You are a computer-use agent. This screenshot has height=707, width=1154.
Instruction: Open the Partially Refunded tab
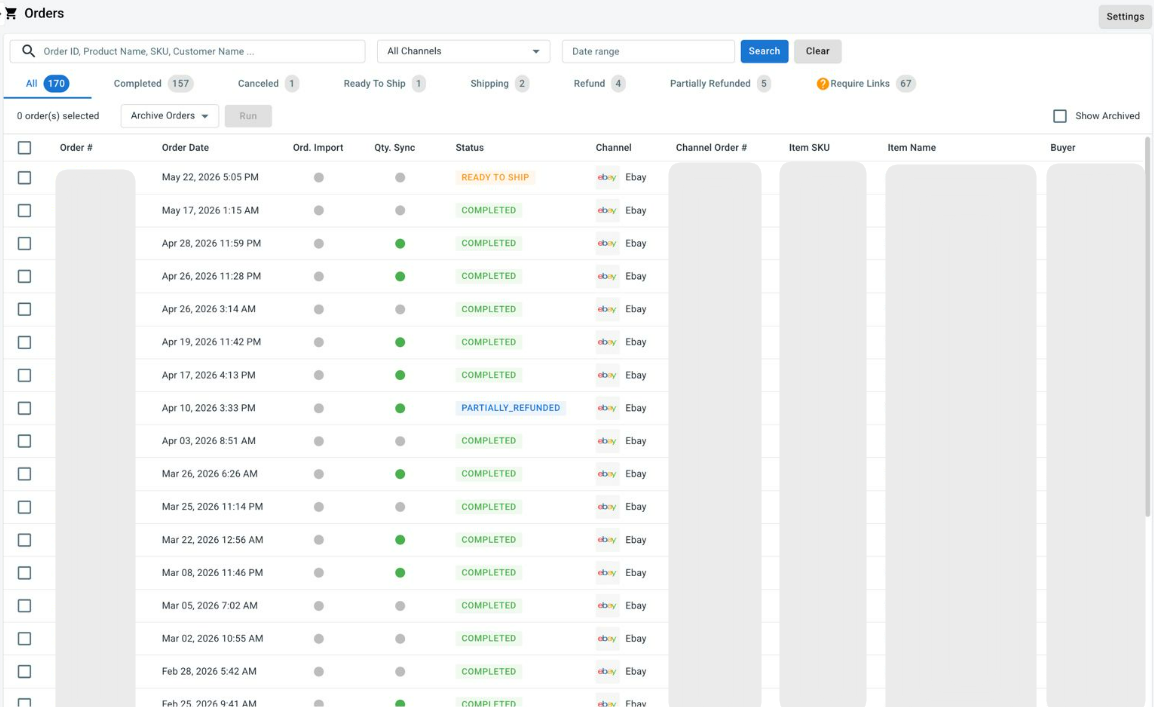[720, 84]
